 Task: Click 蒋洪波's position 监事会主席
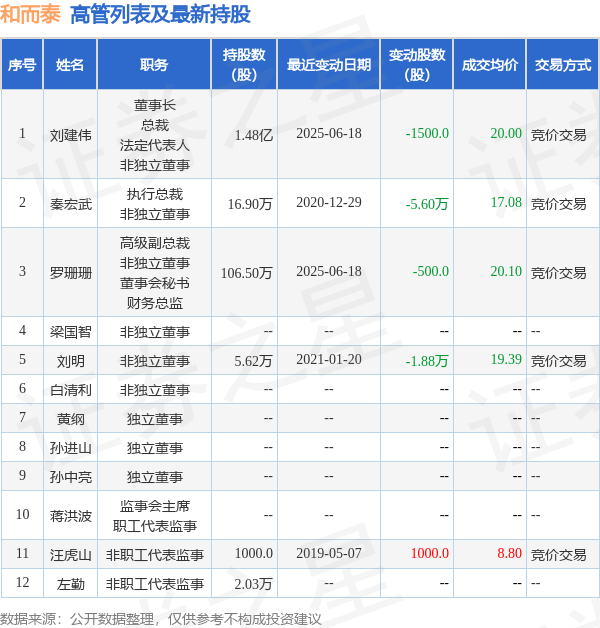(x=155, y=506)
